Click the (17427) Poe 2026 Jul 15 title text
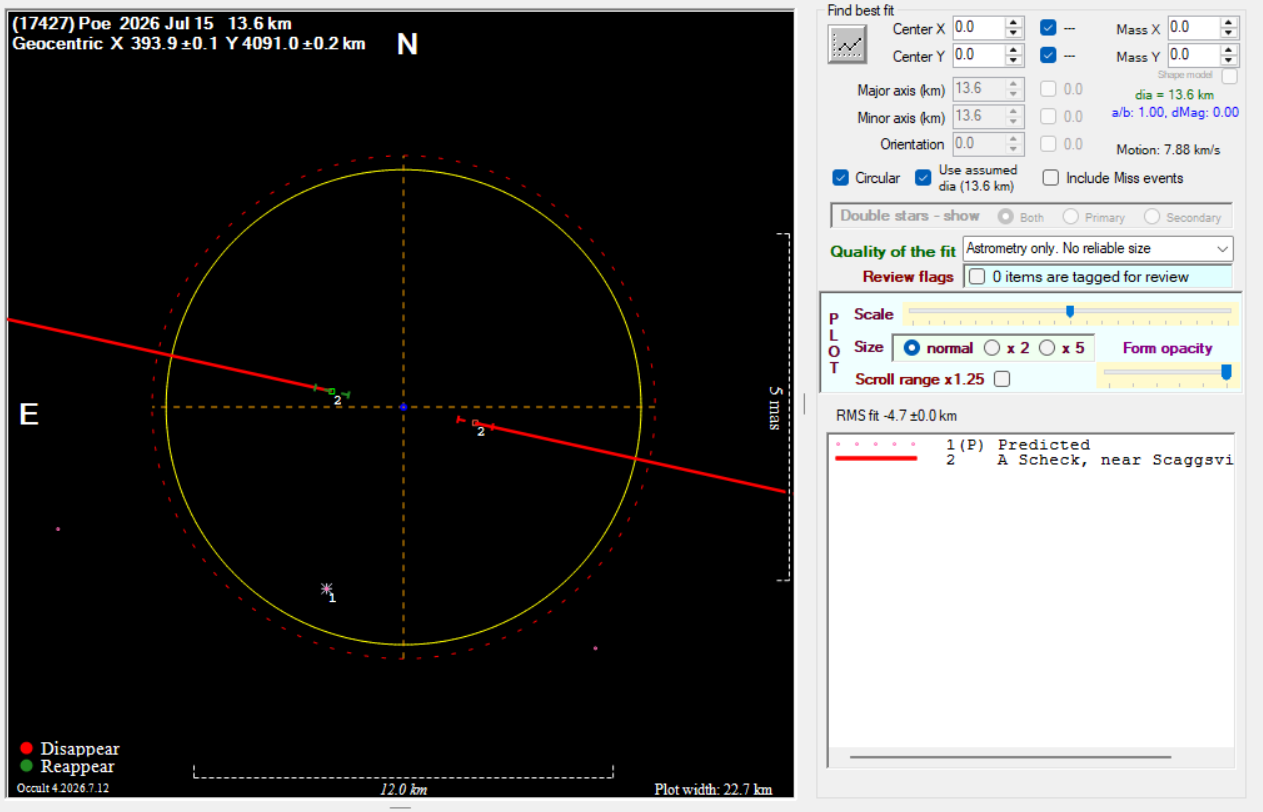The height and width of the screenshot is (812, 1263). click(153, 23)
